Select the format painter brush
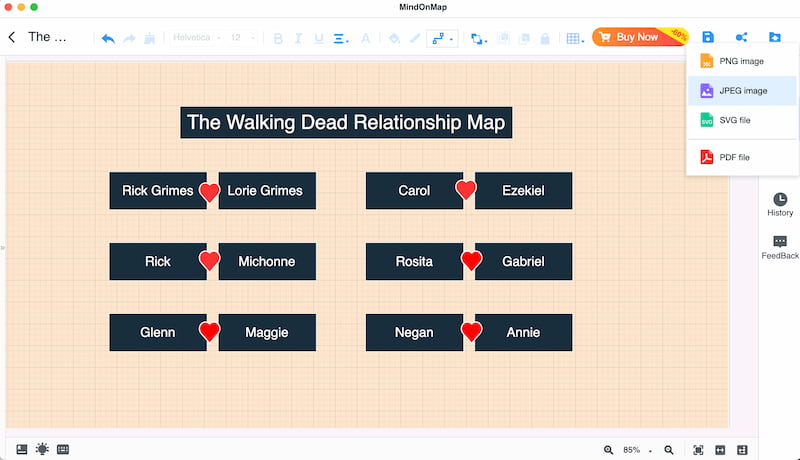 click(149, 38)
